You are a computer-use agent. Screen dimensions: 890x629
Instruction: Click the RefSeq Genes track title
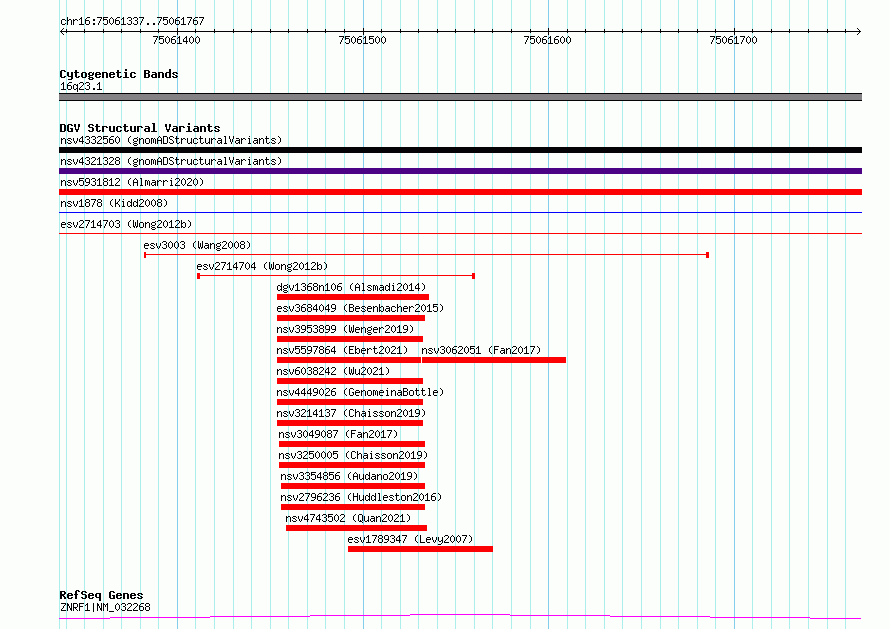click(101, 595)
